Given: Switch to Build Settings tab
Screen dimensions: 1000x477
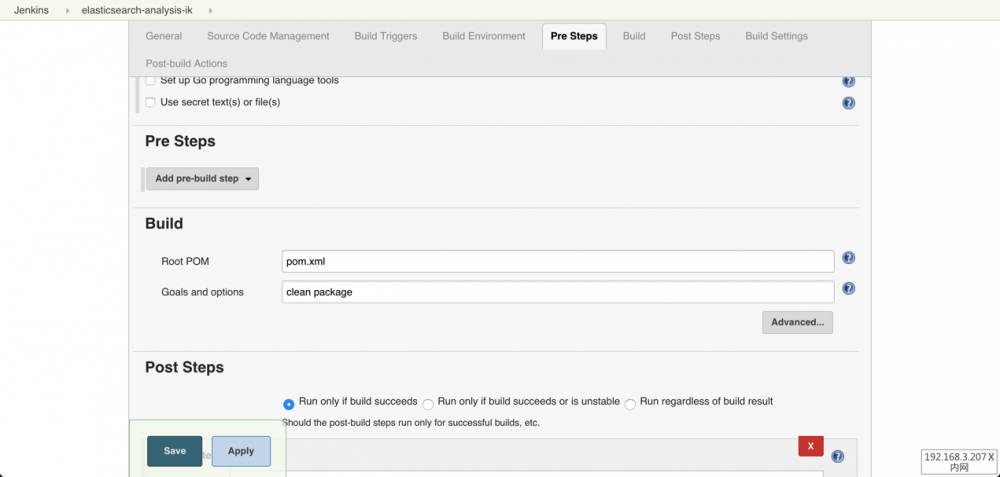Looking at the screenshot, I should point(776,36).
